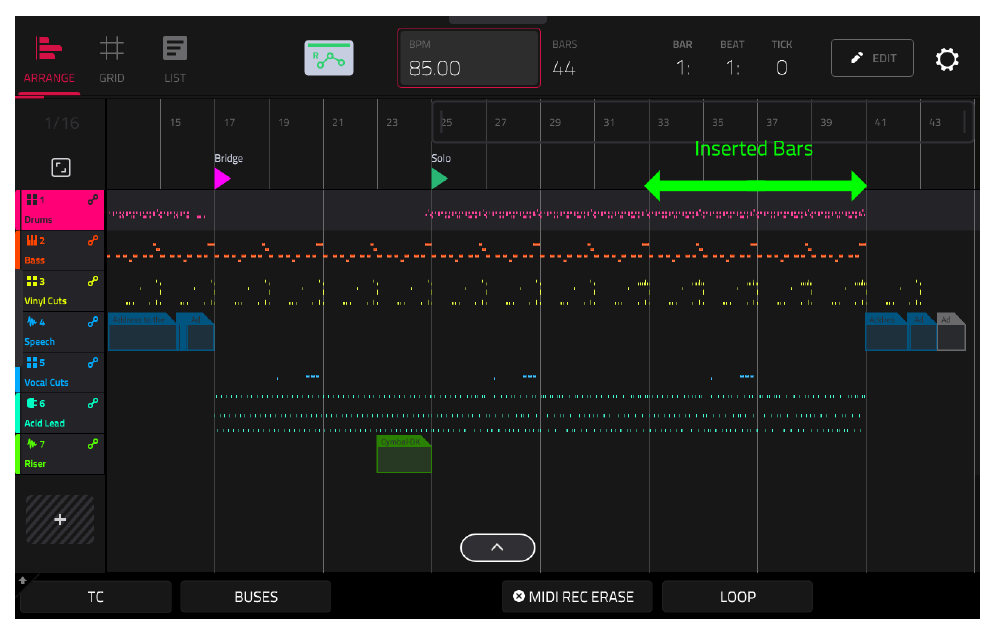Jump to the green Solo marker
This screenshot has height=636, width=996.
[x=439, y=179]
